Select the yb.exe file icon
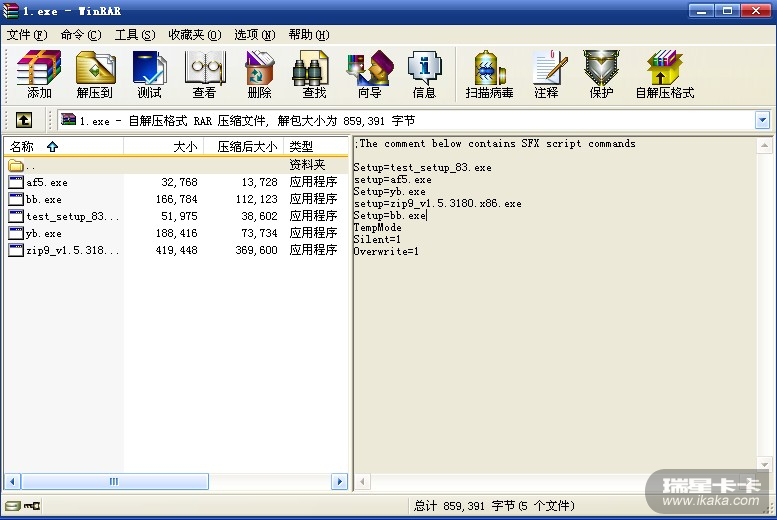This screenshot has width=777, height=520. pos(16,233)
